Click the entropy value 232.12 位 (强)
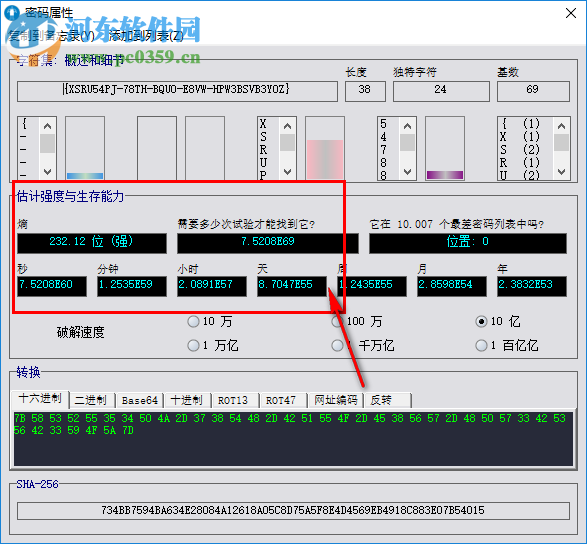 (x=92, y=243)
